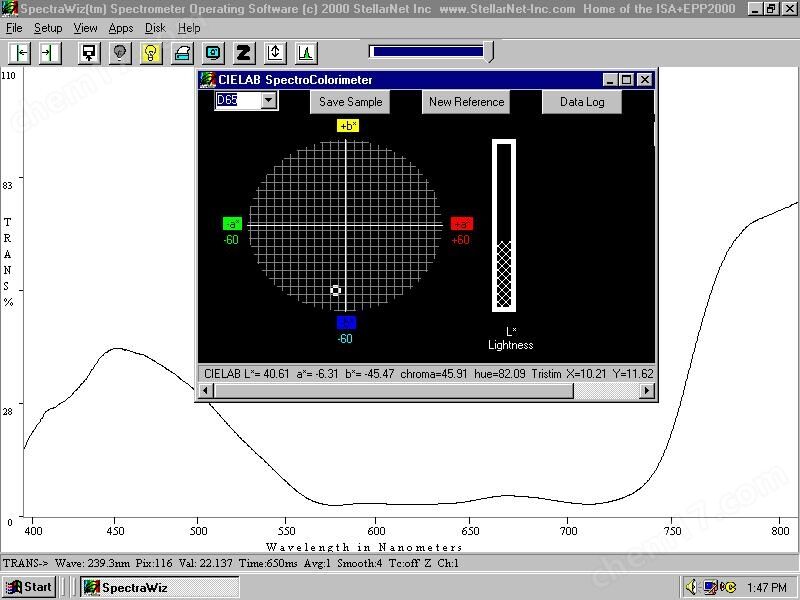Click the 'Tc:off' status entry

click(x=404, y=563)
